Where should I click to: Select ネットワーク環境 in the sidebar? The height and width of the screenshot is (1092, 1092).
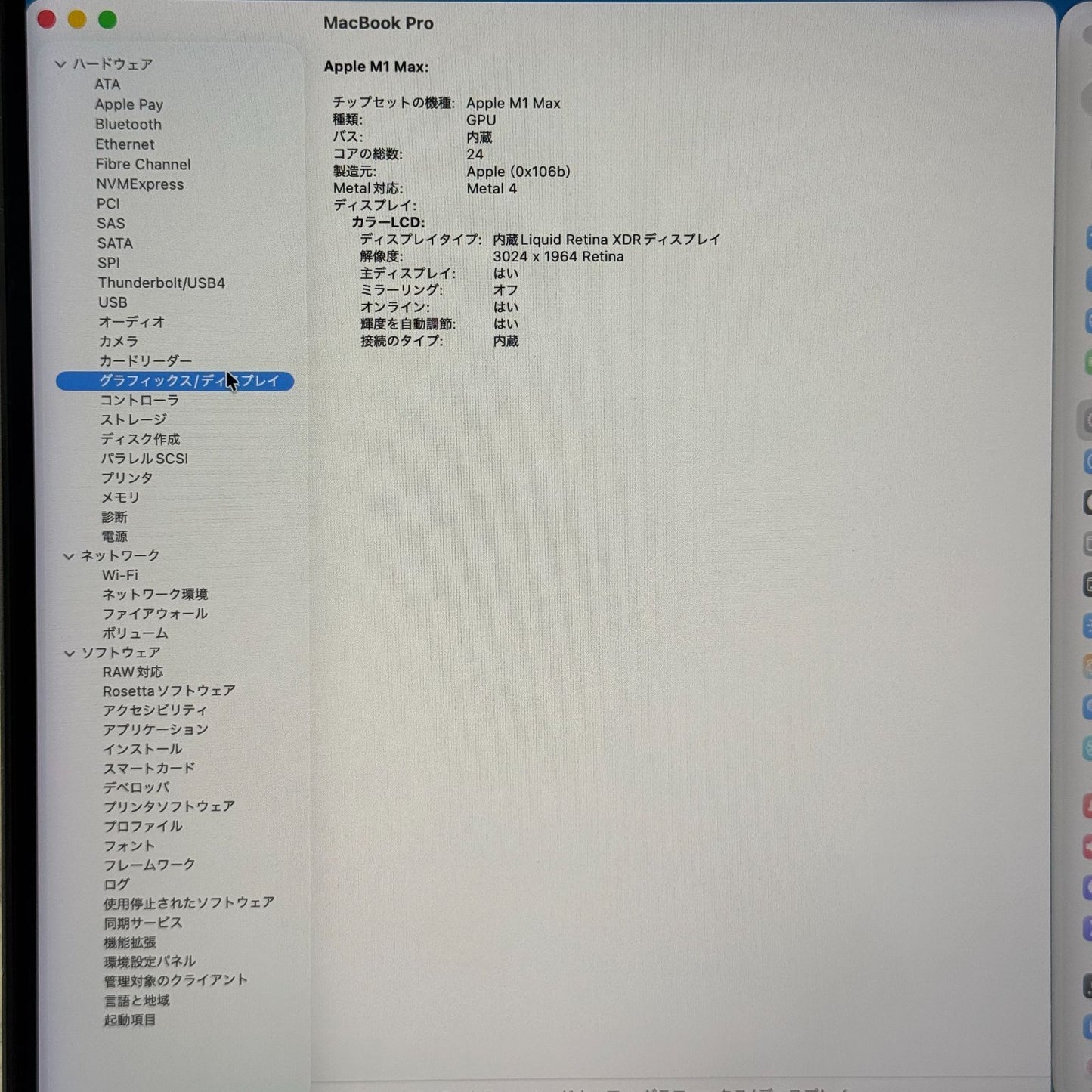(155, 595)
